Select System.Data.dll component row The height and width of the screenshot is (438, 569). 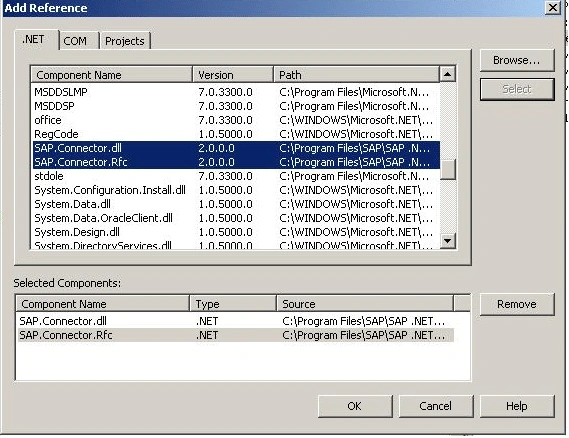236,204
